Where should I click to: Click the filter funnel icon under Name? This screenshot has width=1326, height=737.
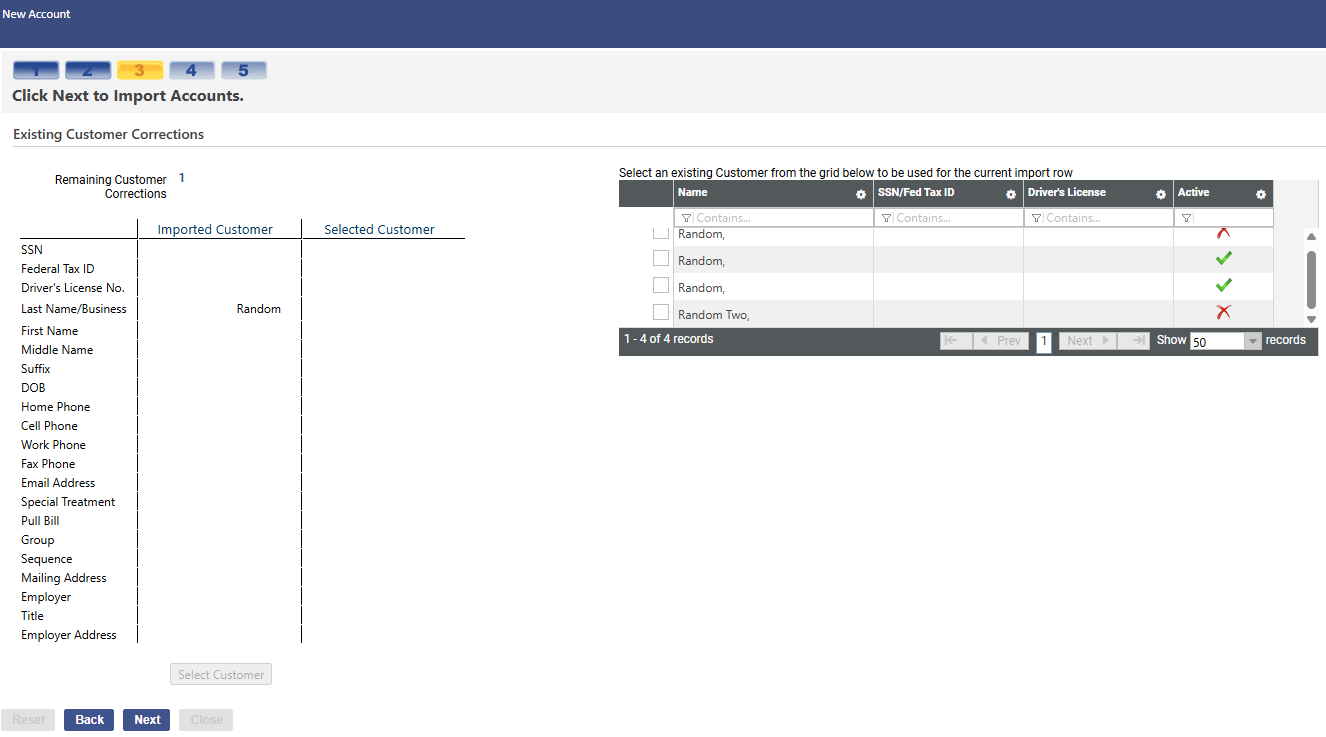pyautogui.click(x=686, y=218)
